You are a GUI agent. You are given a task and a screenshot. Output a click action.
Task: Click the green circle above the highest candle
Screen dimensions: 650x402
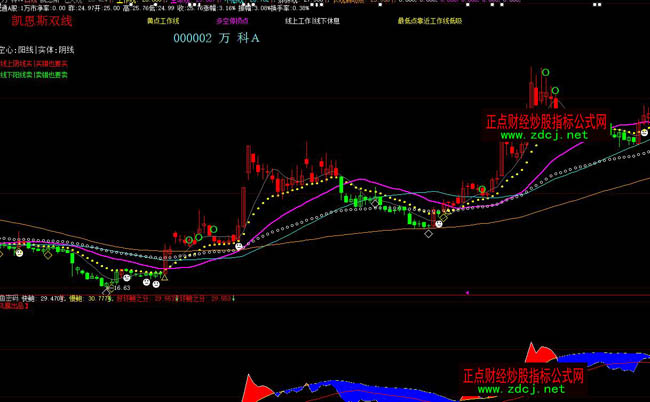pyautogui.click(x=546, y=73)
